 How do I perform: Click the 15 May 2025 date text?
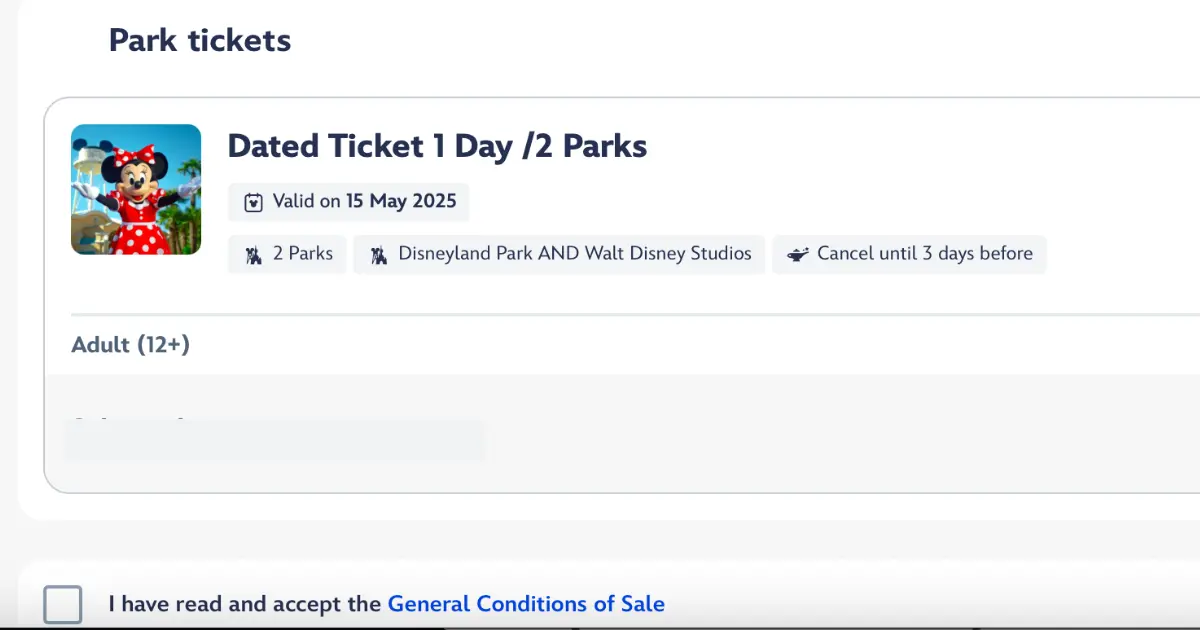(401, 201)
